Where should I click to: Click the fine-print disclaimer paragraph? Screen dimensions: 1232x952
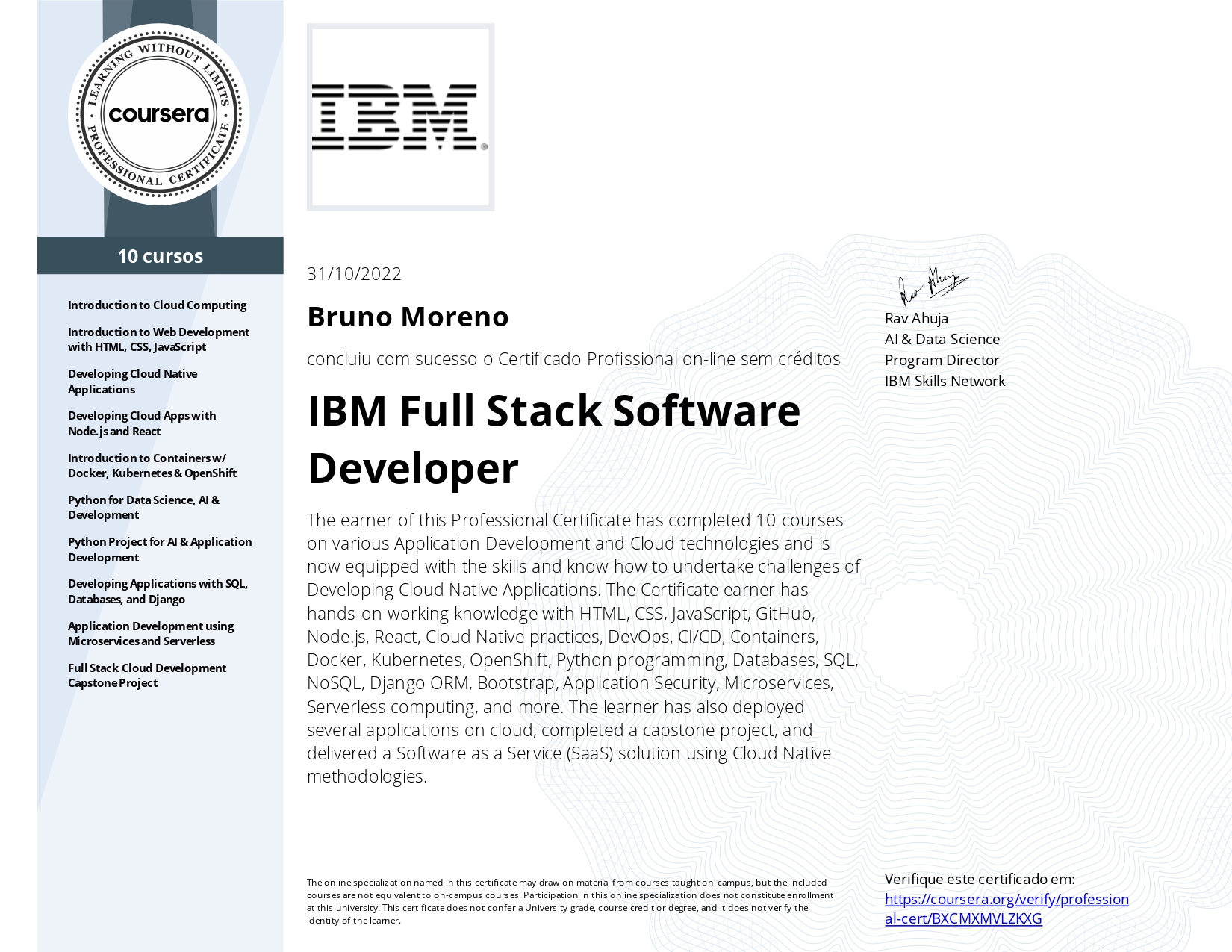click(570, 901)
